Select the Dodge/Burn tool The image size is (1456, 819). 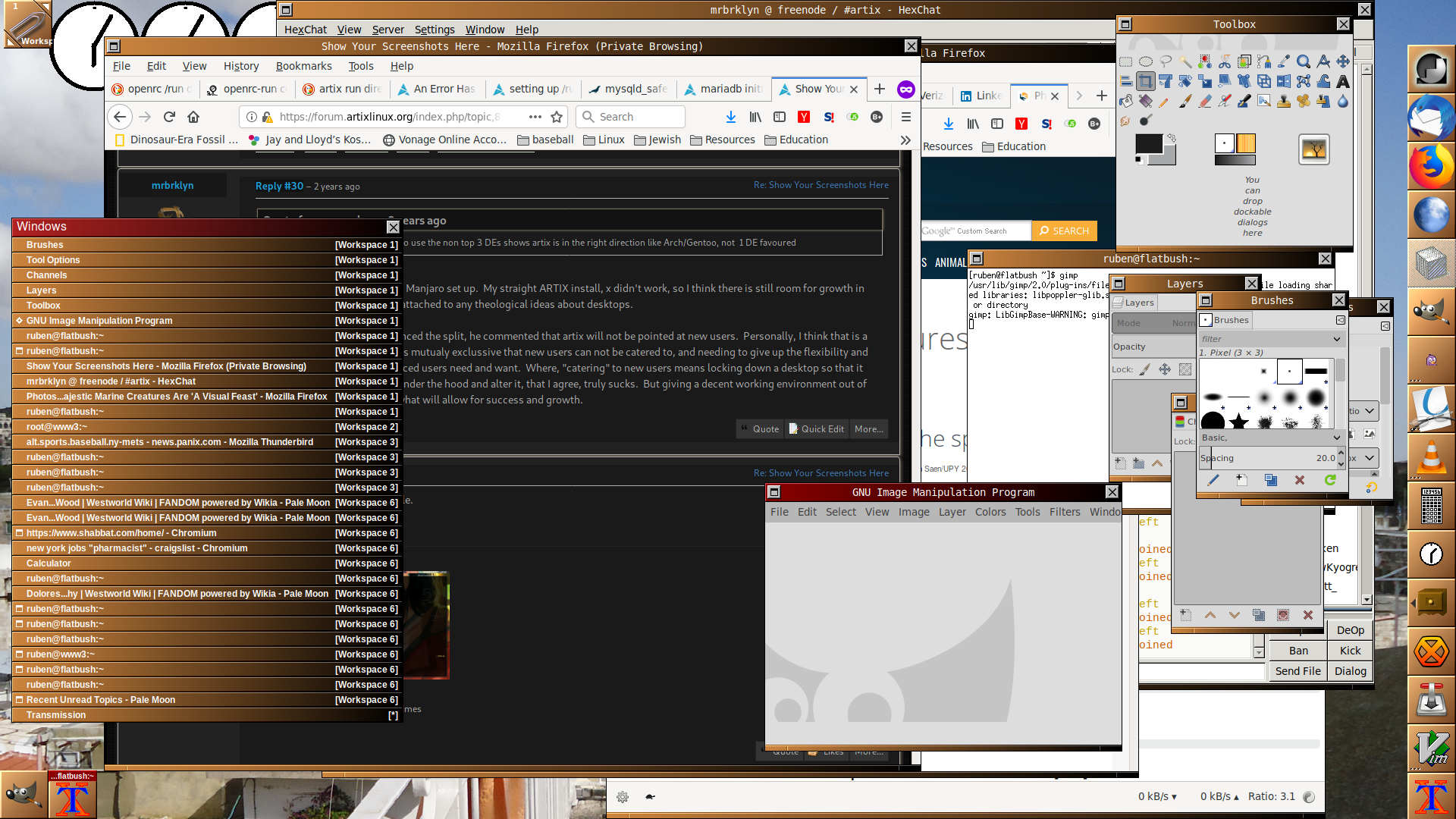1146,121
